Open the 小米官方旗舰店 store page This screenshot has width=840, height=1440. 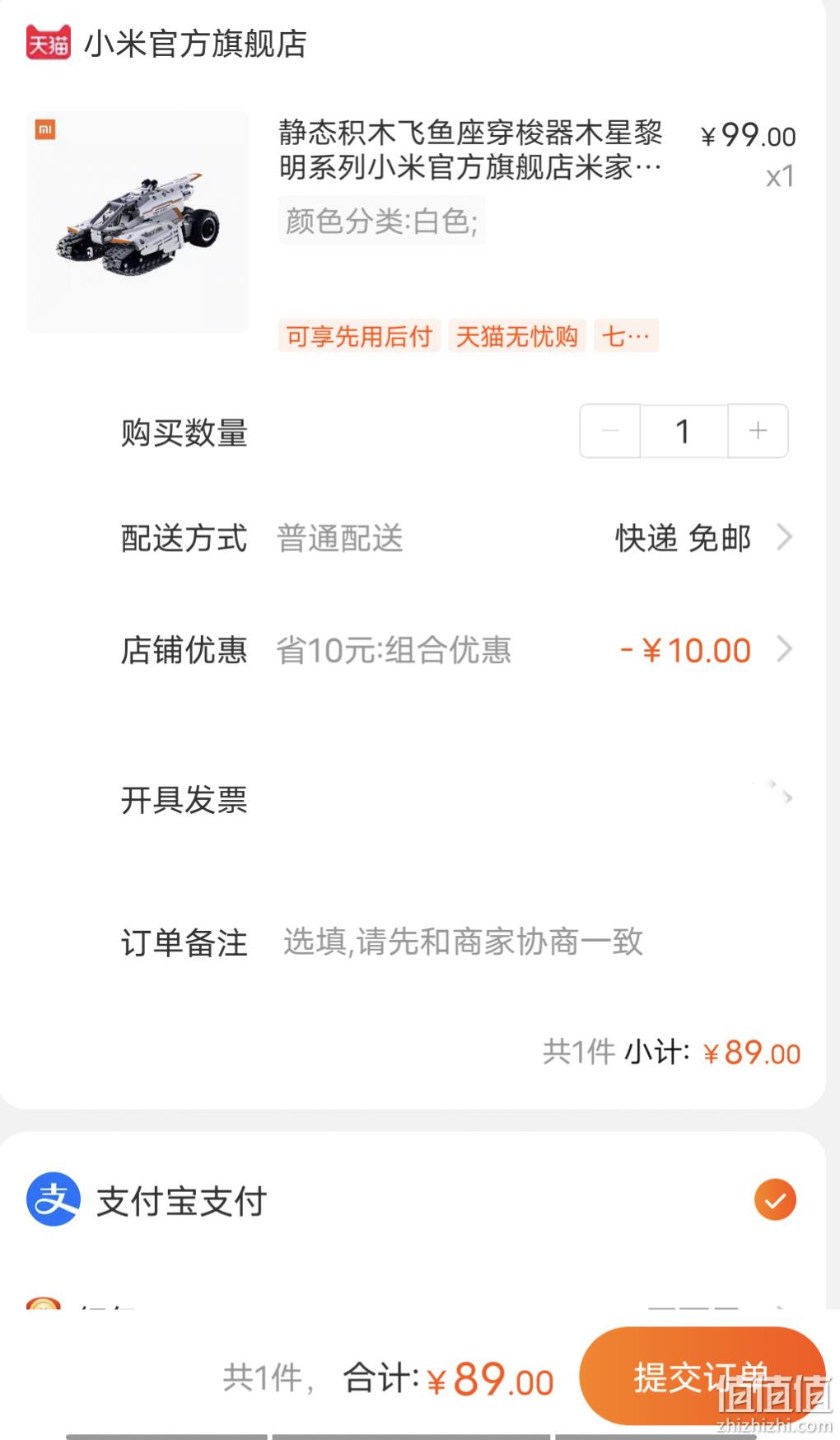[195, 44]
